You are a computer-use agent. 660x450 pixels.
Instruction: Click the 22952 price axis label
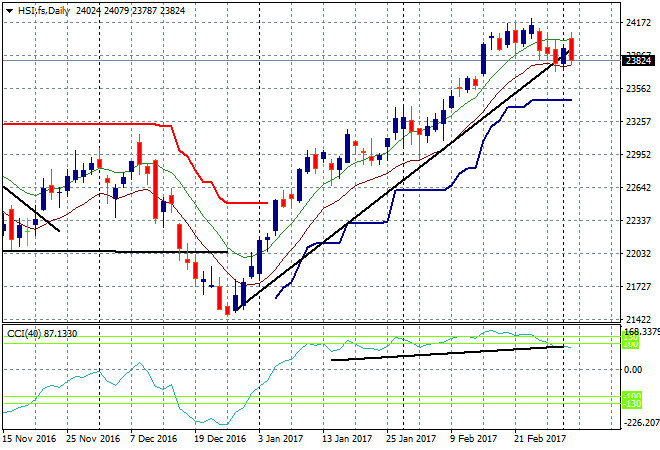(638, 155)
